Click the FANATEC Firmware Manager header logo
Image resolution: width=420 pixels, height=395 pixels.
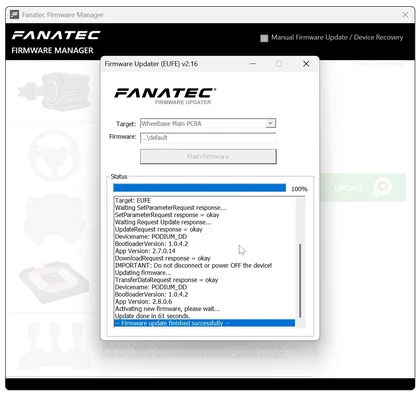(x=56, y=42)
